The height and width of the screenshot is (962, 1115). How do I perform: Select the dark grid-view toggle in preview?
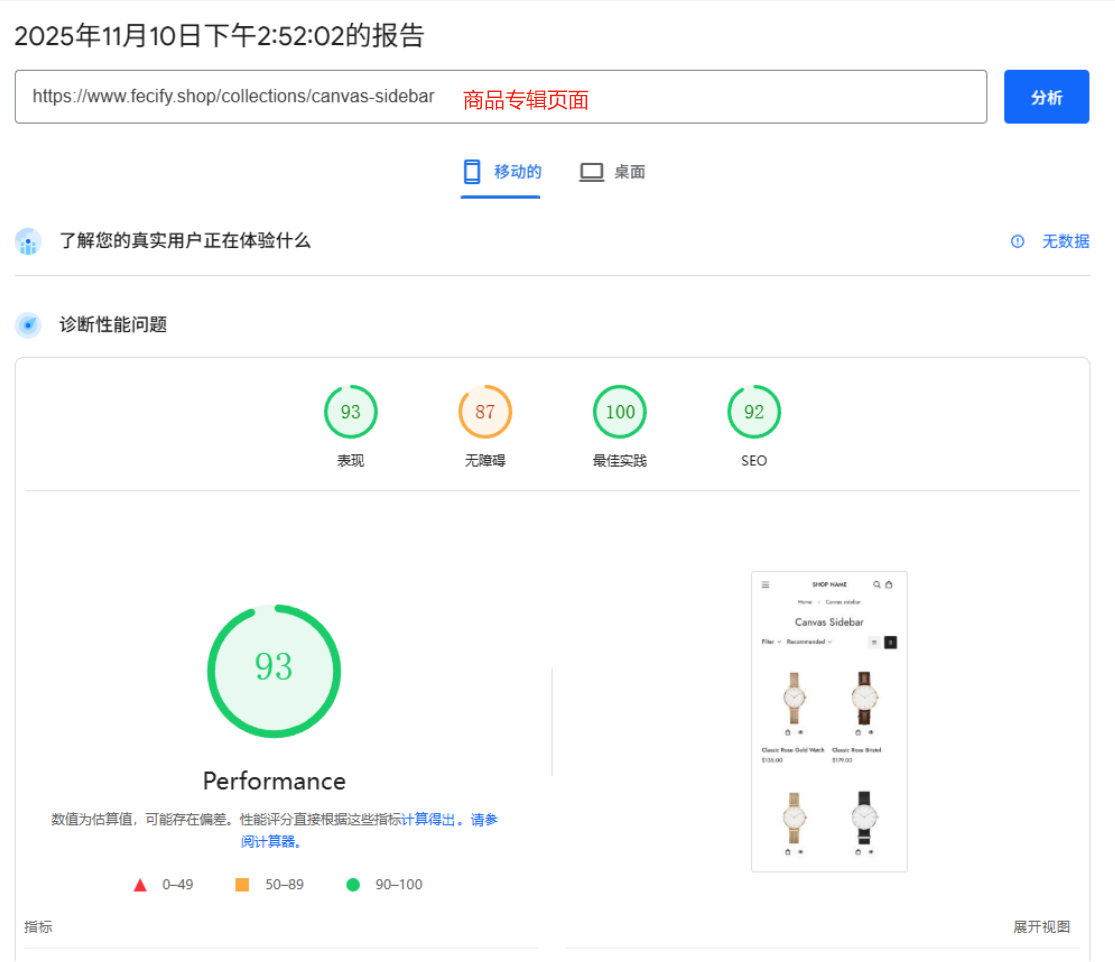[890, 642]
